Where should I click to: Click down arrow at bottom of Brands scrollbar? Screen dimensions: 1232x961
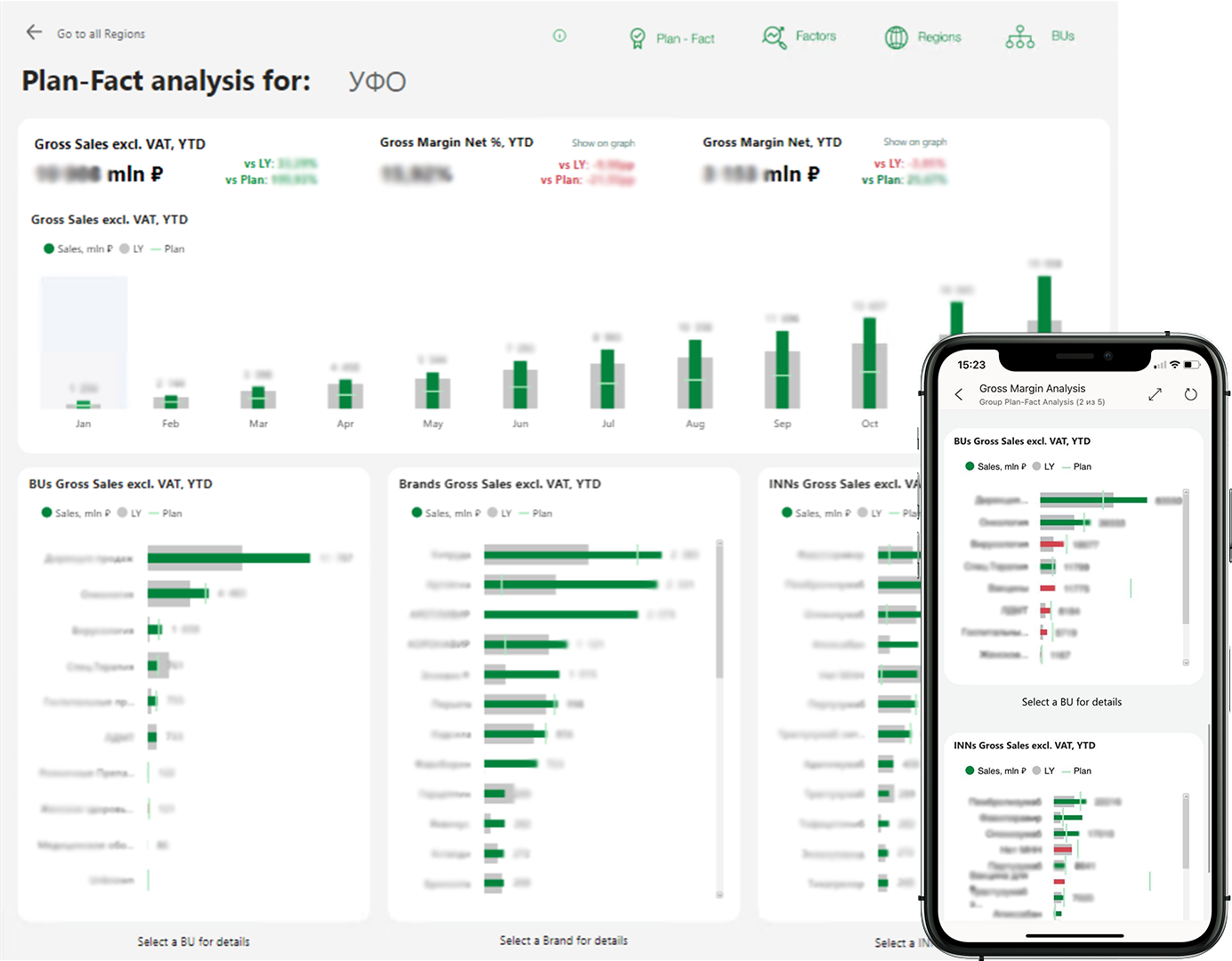pyautogui.click(x=719, y=895)
